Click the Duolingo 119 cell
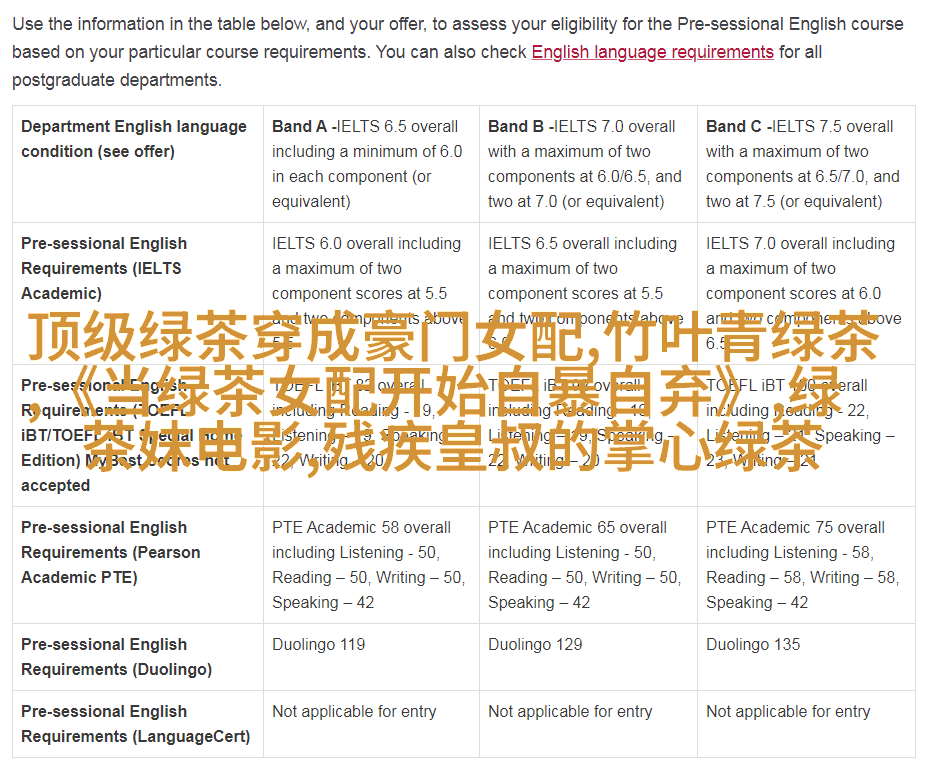This screenshot has width=932, height=770. (x=319, y=645)
